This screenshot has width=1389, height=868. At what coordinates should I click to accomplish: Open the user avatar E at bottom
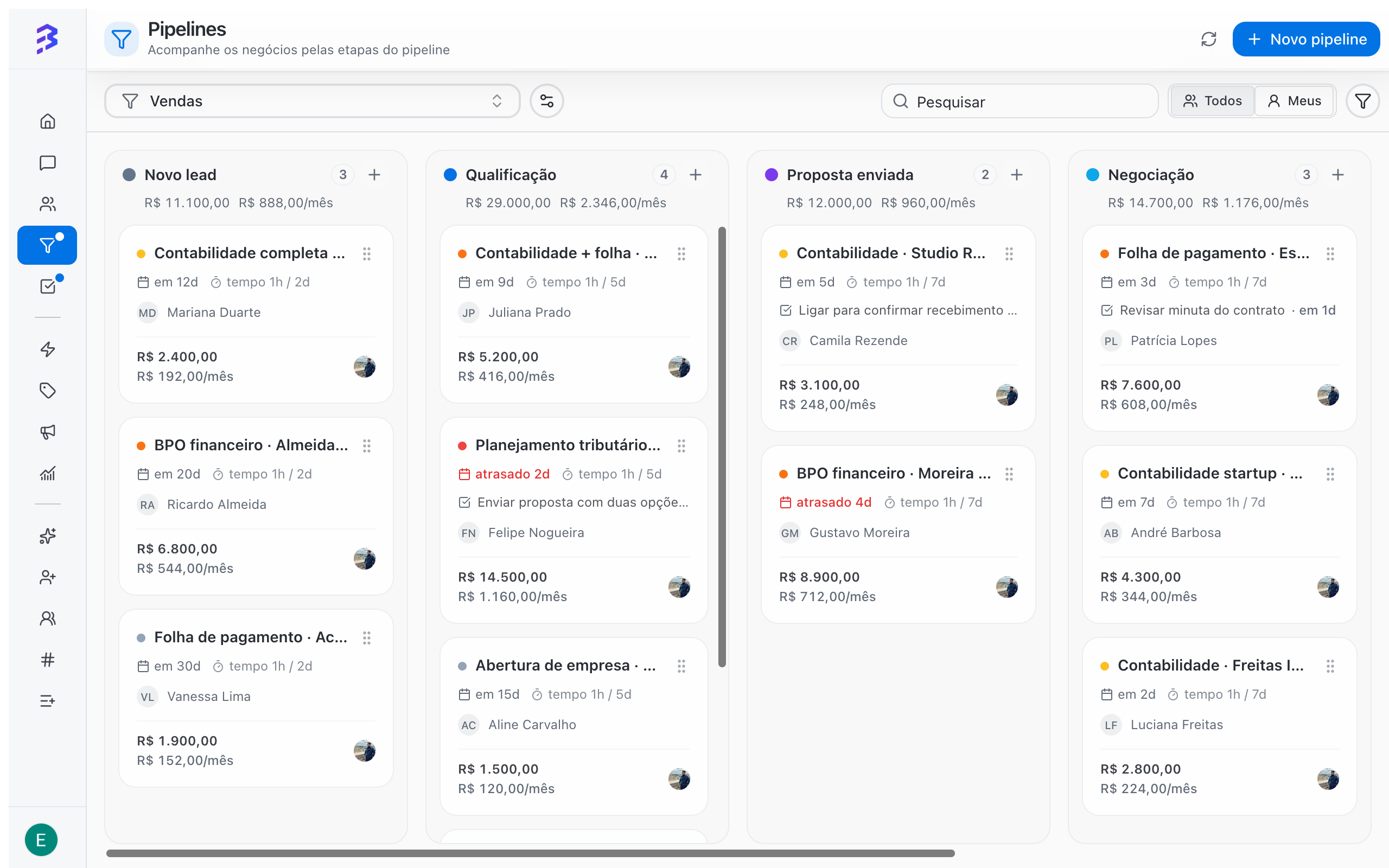coord(41,840)
